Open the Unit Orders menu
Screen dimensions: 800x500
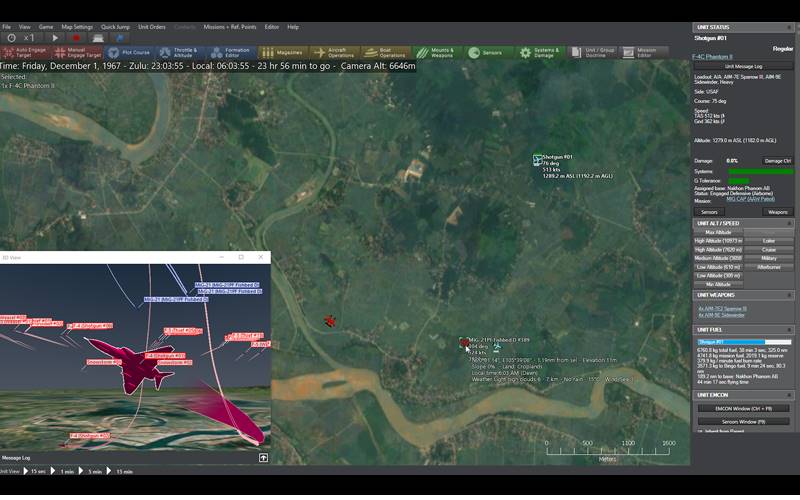[149, 26]
